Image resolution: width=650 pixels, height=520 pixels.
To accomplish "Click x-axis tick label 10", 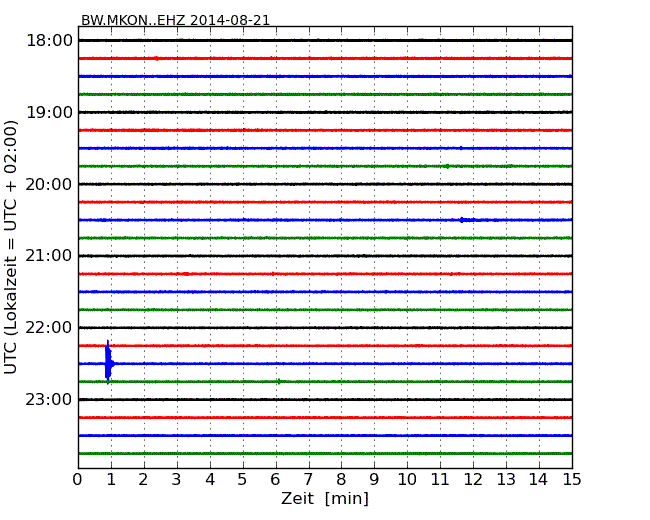I will [x=407, y=480].
